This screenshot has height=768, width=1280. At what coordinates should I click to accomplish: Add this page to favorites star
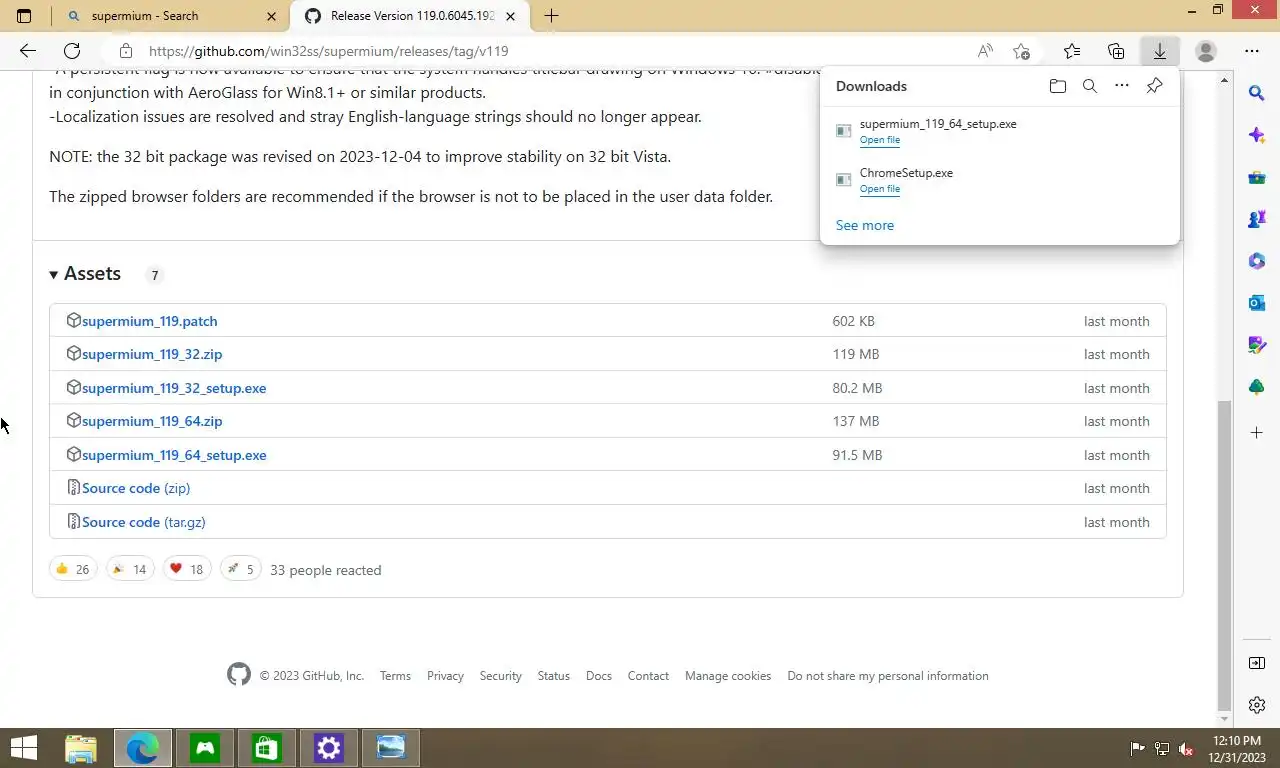pyautogui.click(x=1021, y=51)
